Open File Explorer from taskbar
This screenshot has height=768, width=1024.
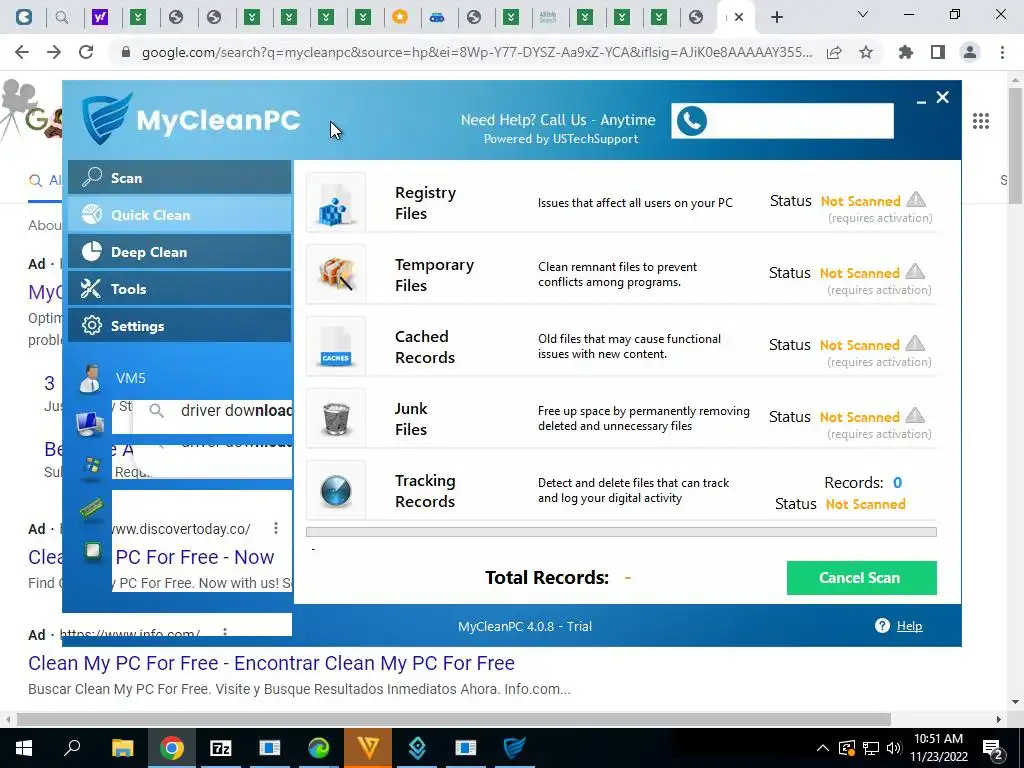click(122, 748)
